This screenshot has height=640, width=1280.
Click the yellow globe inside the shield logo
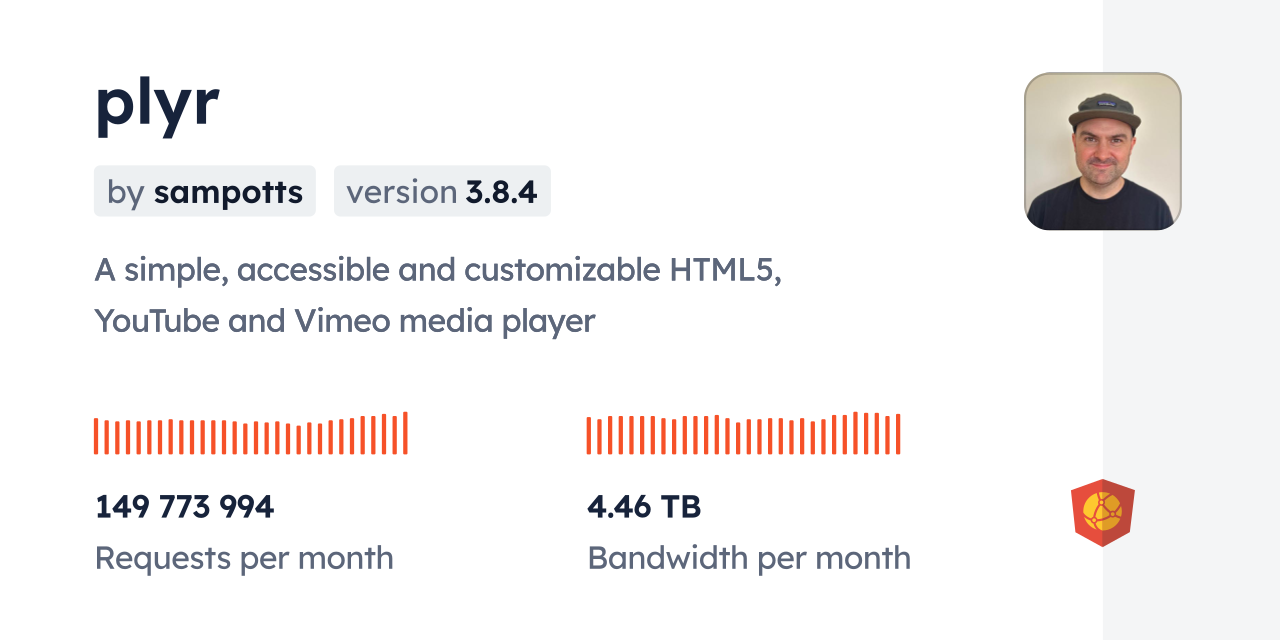(1102, 511)
